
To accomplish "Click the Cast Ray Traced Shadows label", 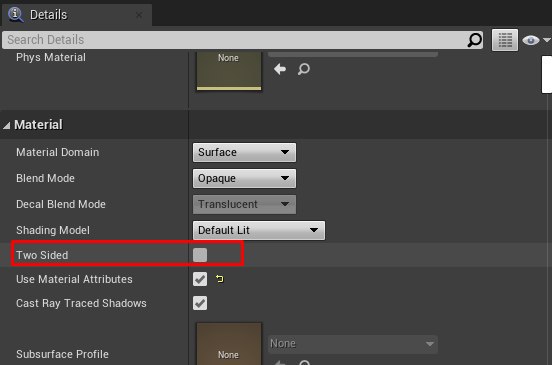I will 81,303.
